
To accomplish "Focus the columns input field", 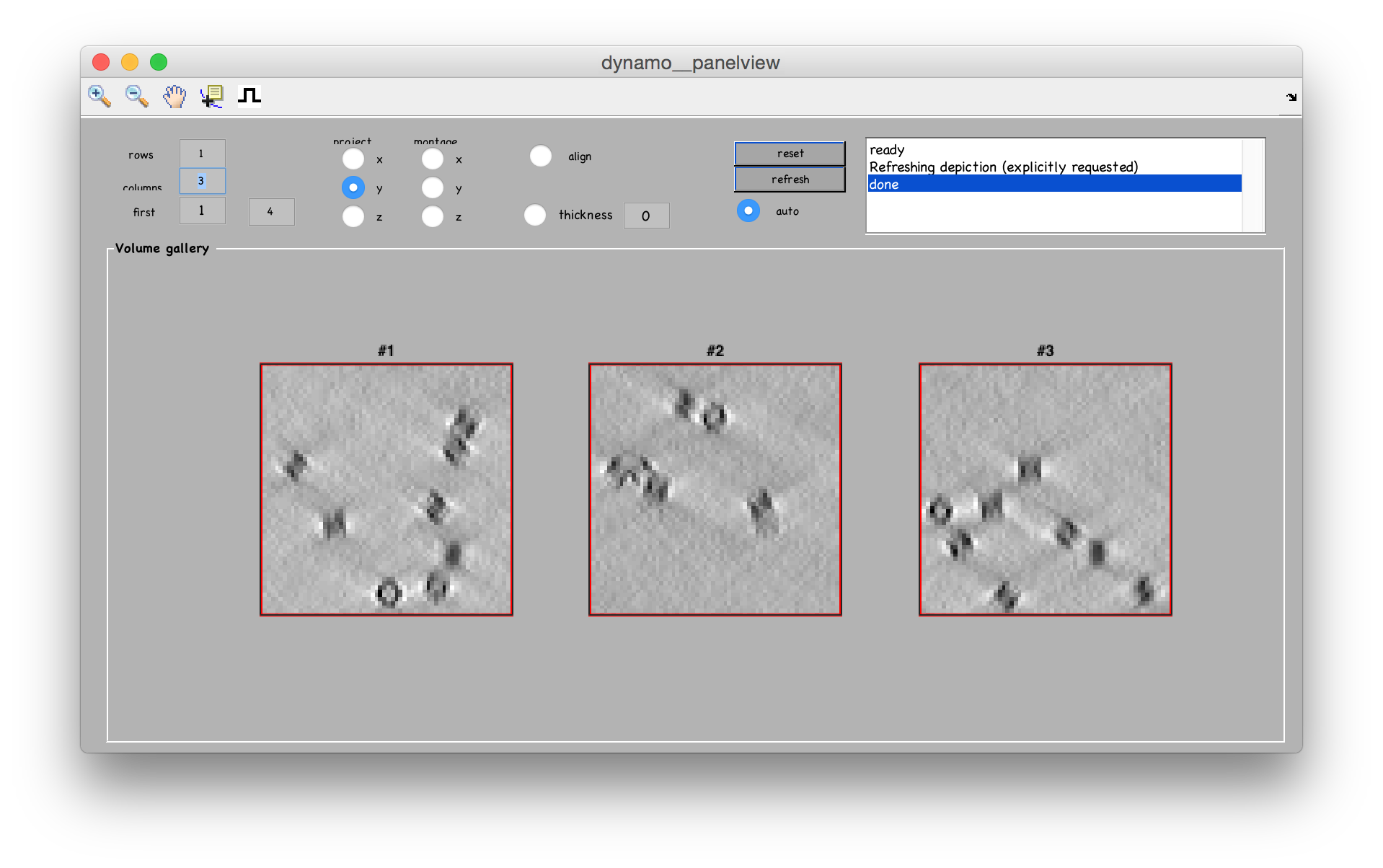I will 202,181.
